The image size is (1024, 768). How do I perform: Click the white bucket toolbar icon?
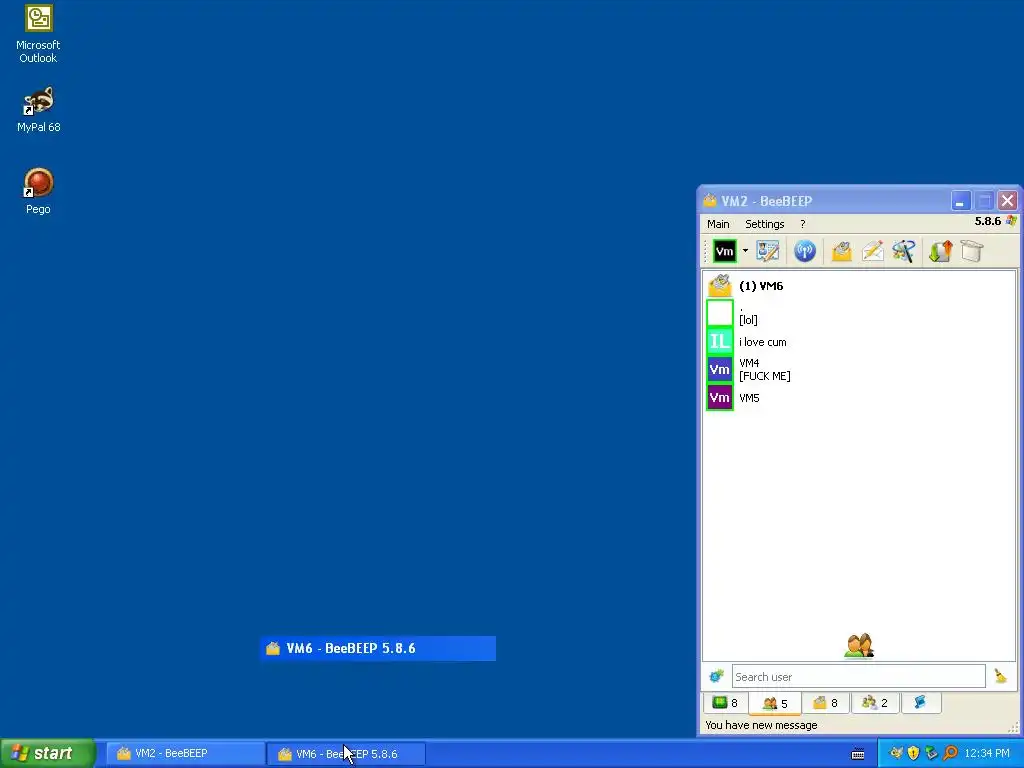[x=972, y=251]
